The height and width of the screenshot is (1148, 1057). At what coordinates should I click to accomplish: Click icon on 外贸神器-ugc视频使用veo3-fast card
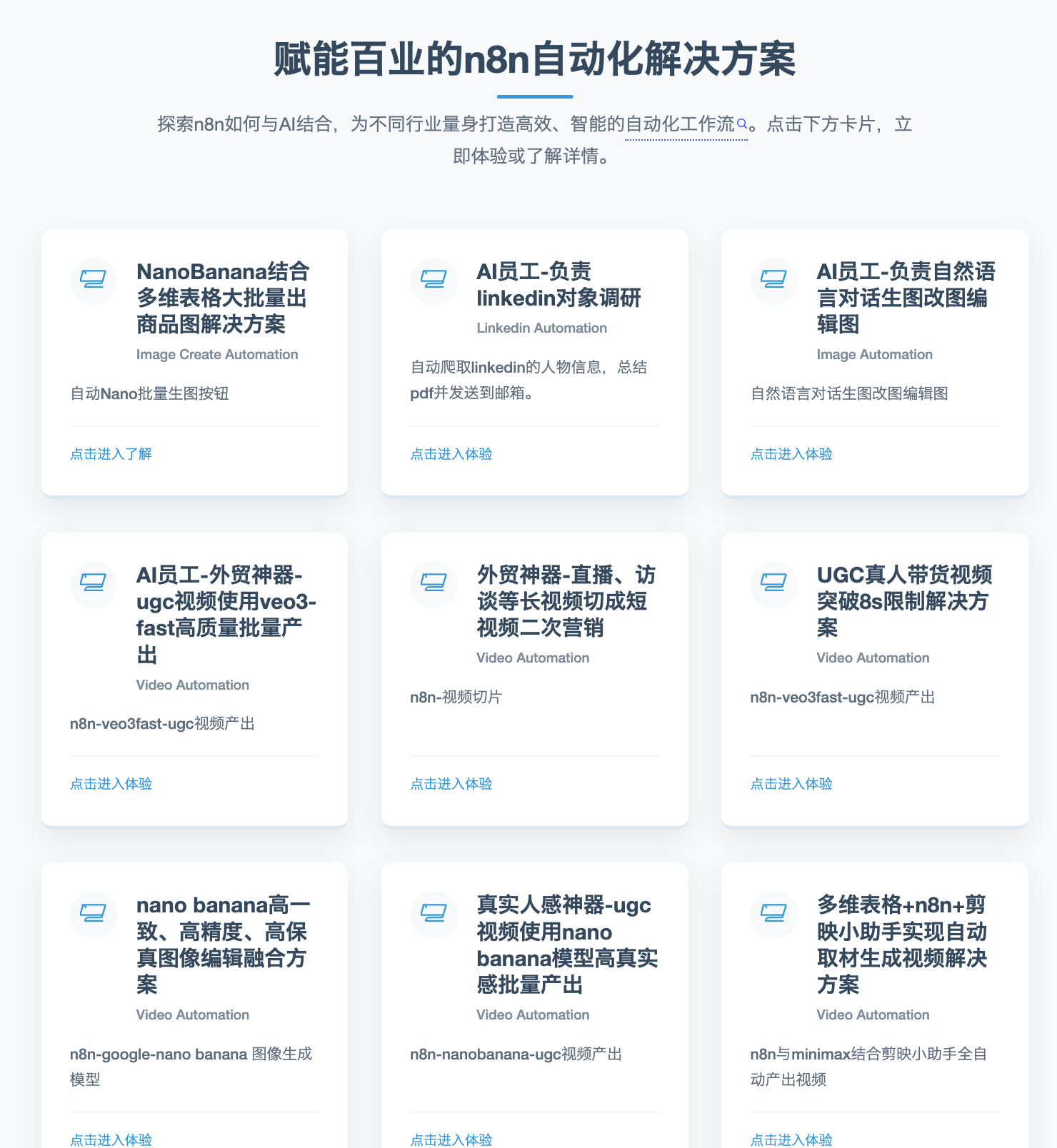tap(93, 584)
